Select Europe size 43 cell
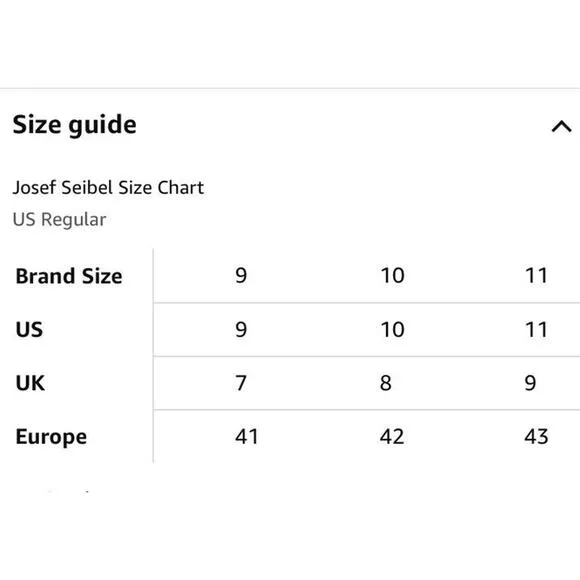 (x=536, y=436)
